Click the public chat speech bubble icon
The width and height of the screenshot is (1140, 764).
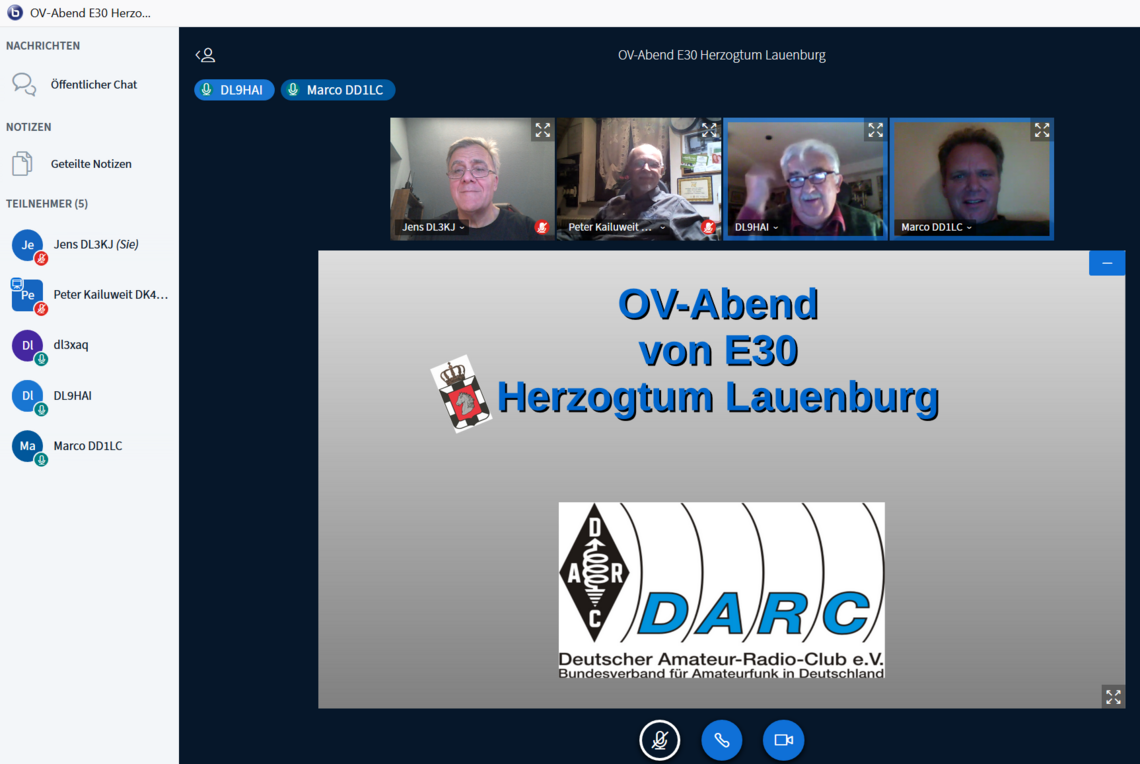click(x=24, y=84)
